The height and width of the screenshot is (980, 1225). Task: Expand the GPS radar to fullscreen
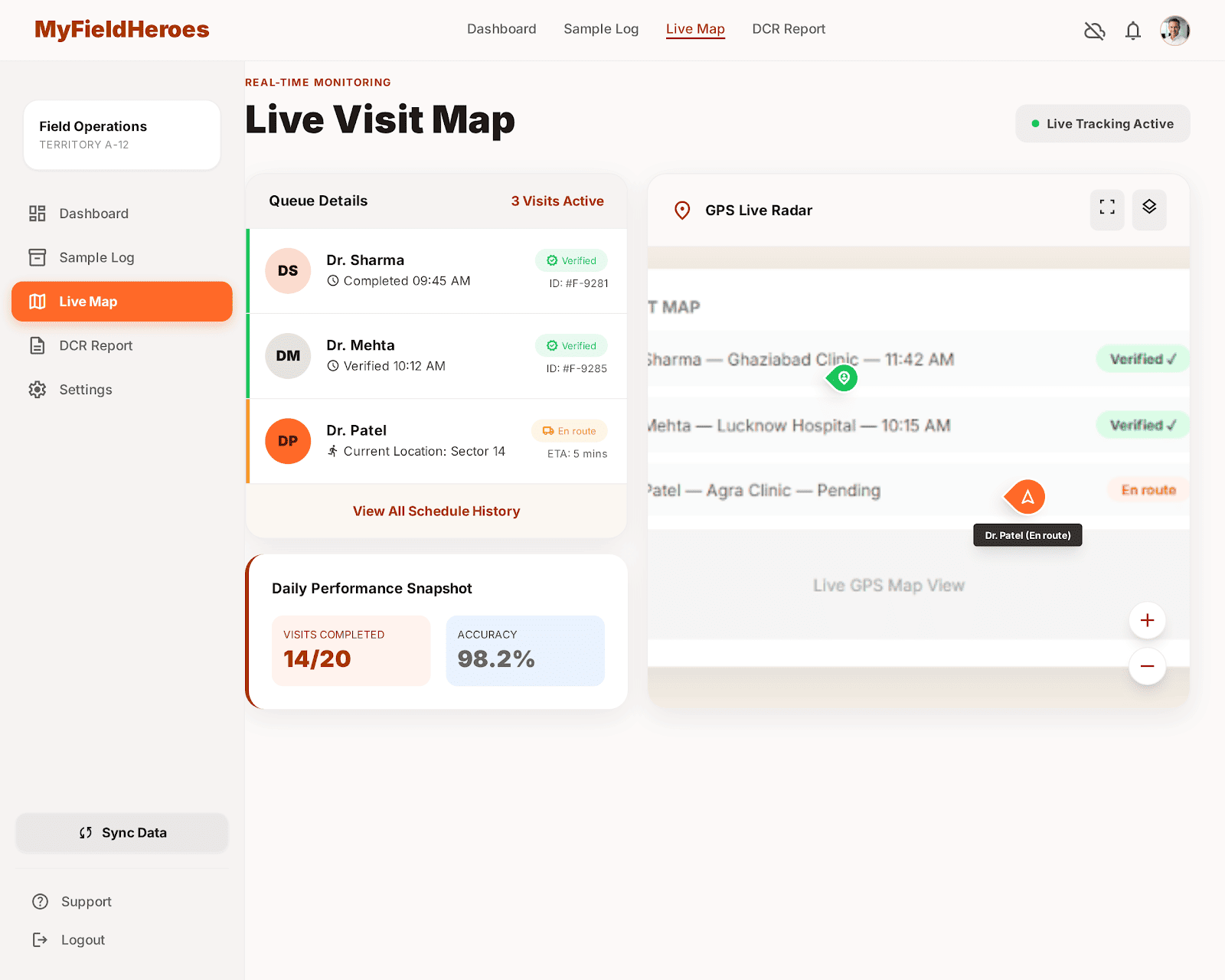coord(1107,210)
